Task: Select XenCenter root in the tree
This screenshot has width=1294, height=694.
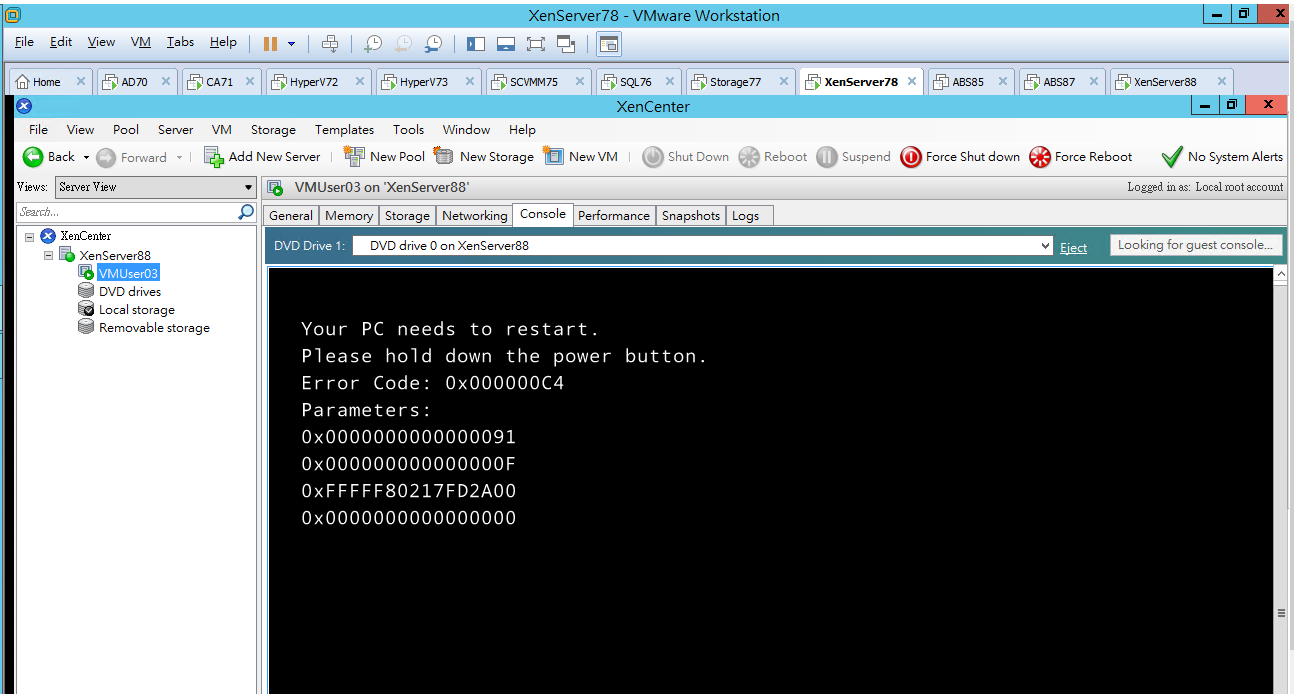Action: tap(86, 236)
